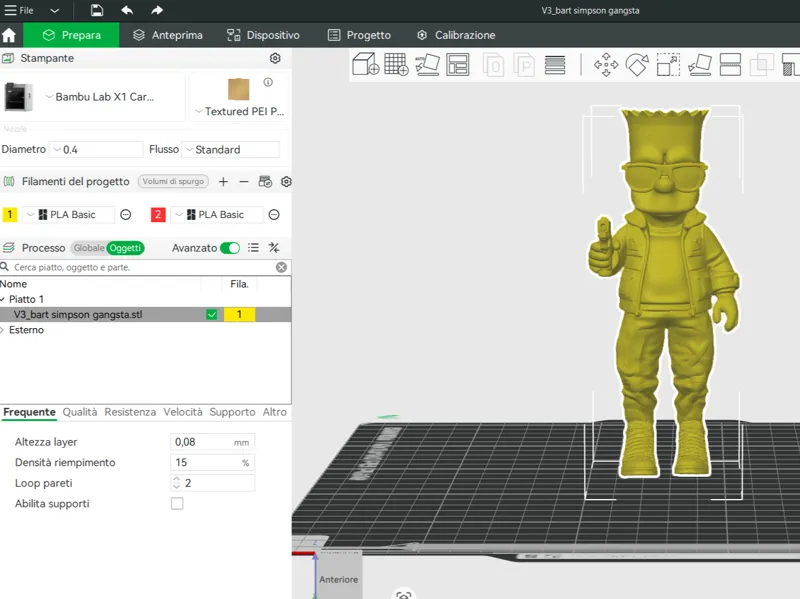Uncheck the V3_bart simpson gangsta.stl printable box
The image size is (800, 599).
[x=212, y=315]
